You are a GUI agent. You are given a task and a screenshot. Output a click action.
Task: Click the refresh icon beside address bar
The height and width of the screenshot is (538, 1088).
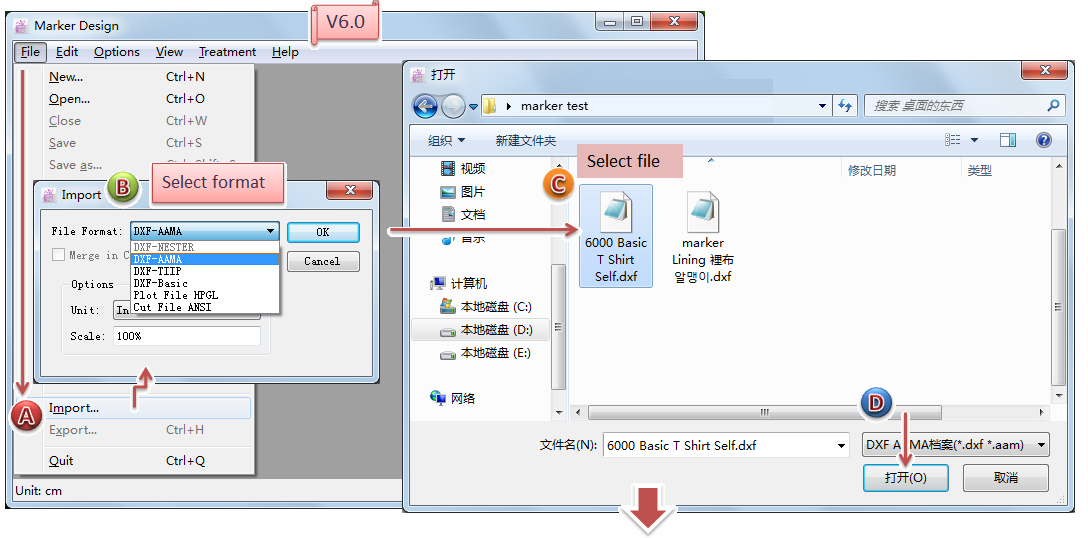click(x=846, y=106)
